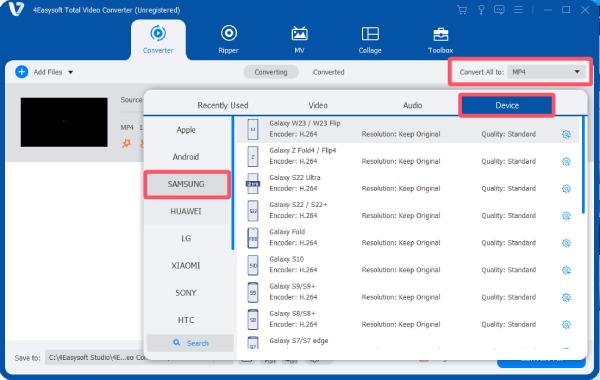The image size is (600, 380).
Task: Click the Galaxy S10 phone icon
Action: 253,265
